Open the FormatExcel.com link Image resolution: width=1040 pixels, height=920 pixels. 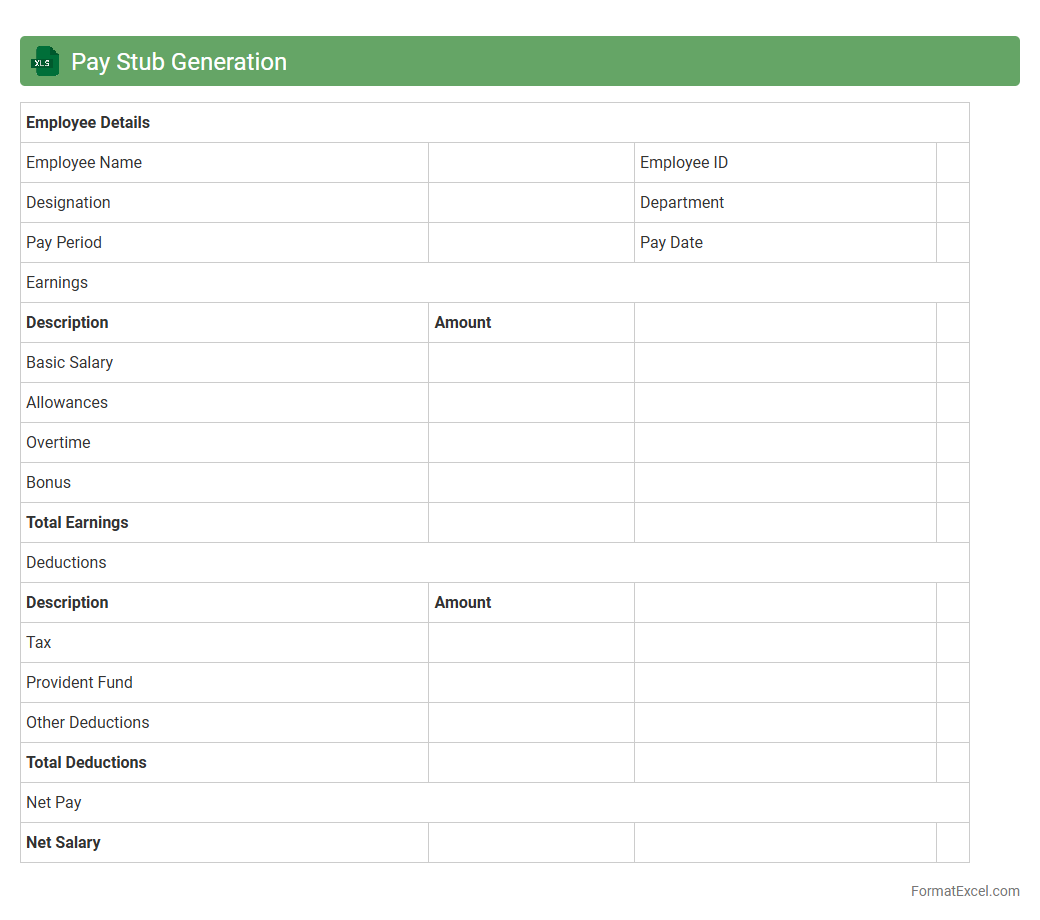click(x=964, y=891)
